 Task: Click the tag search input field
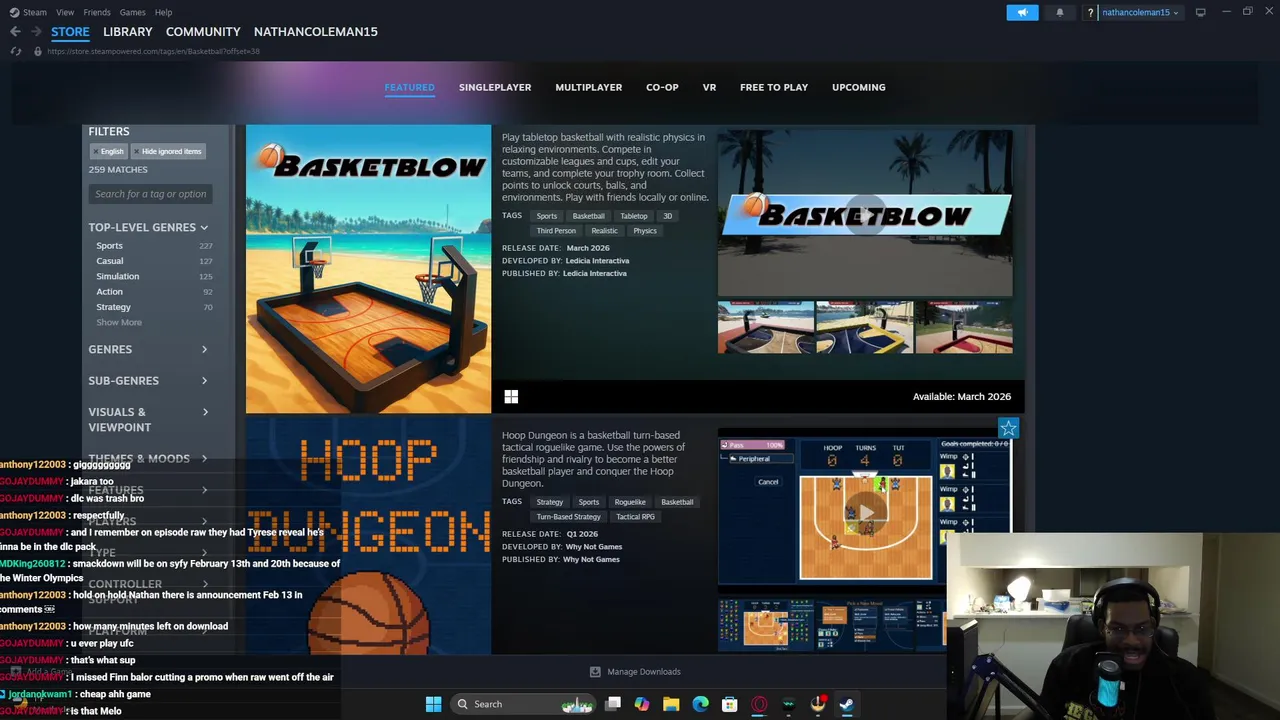(150, 194)
